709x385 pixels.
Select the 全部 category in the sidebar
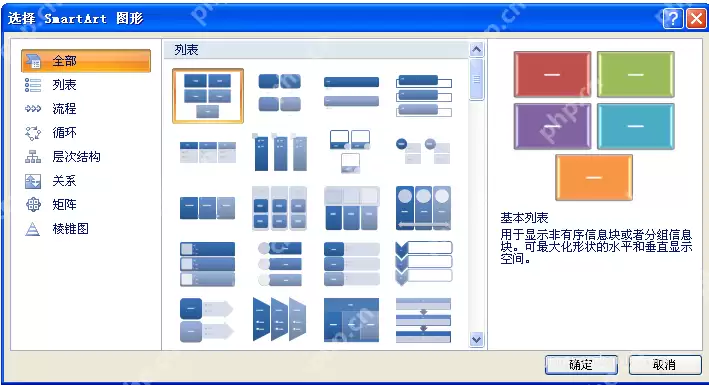point(85,61)
